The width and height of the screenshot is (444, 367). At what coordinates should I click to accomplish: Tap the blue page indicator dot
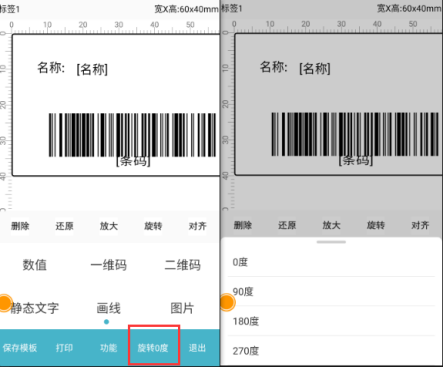point(106,322)
